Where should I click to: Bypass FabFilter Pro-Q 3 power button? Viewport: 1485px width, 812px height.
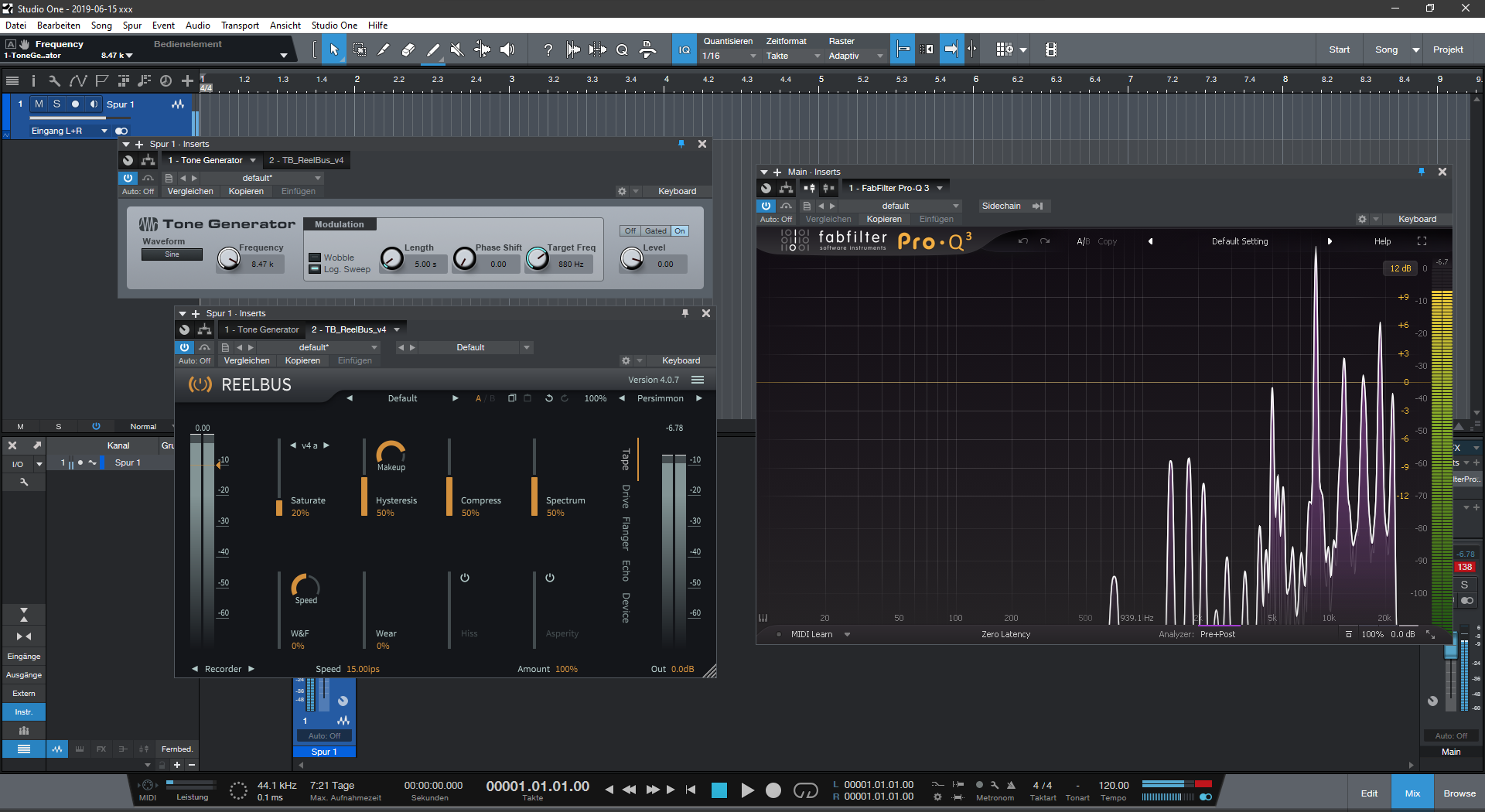point(766,206)
